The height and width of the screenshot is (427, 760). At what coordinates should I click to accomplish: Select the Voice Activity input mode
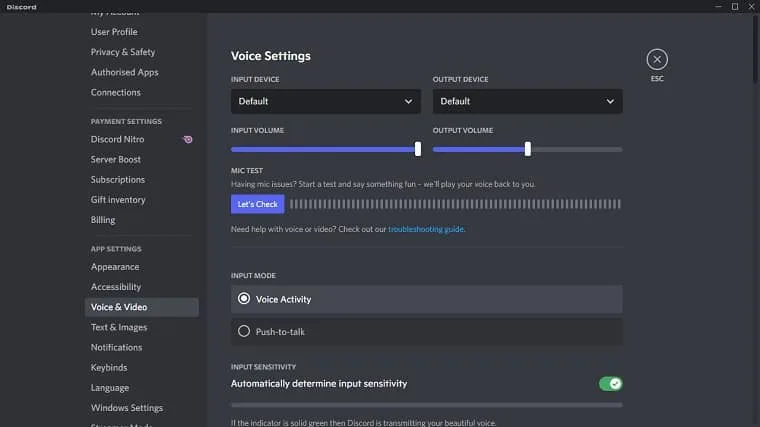pos(427,299)
